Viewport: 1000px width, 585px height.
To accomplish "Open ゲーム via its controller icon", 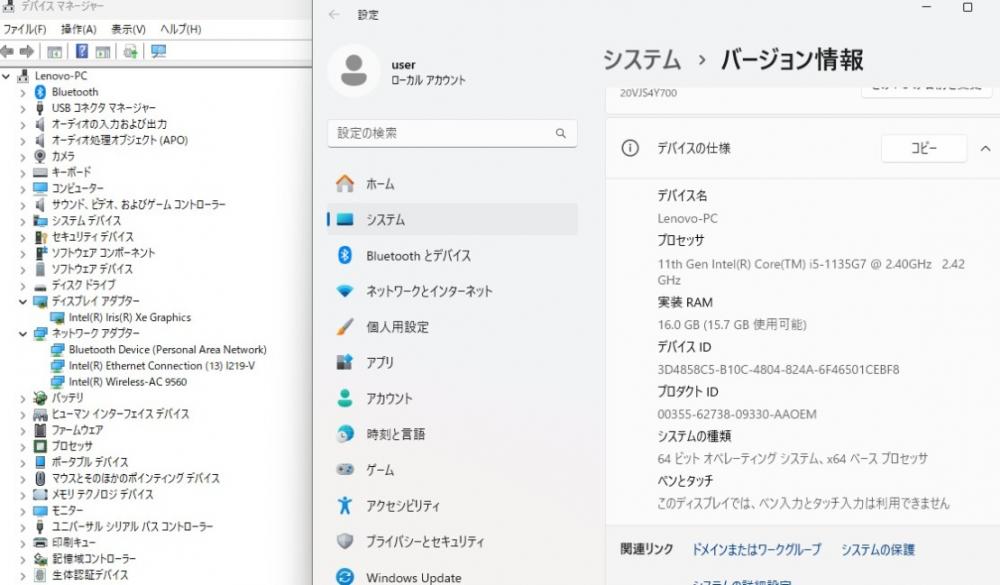I will 345,470.
